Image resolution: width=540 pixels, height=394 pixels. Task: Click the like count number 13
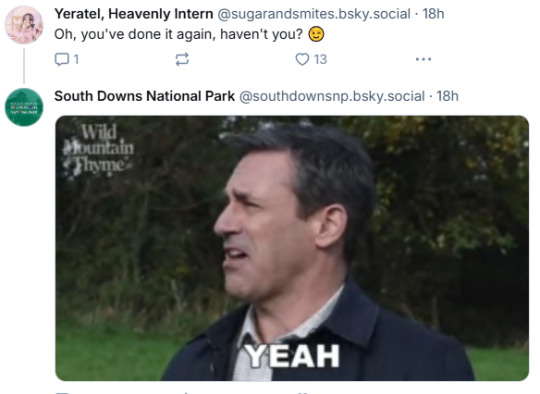pyautogui.click(x=320, y=59)
